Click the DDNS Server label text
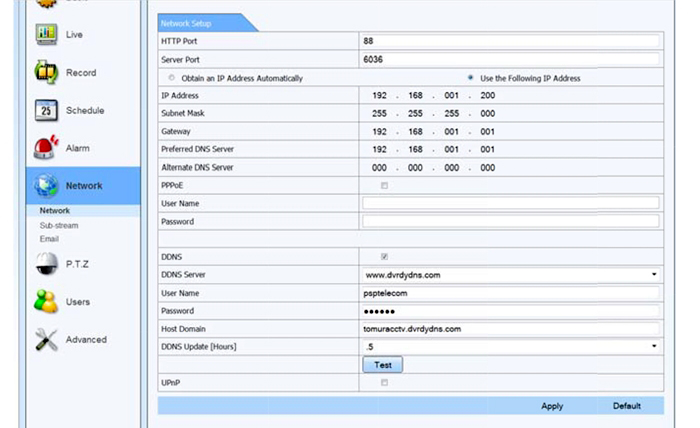The image size is (700, 428). (x=183, y=275)
